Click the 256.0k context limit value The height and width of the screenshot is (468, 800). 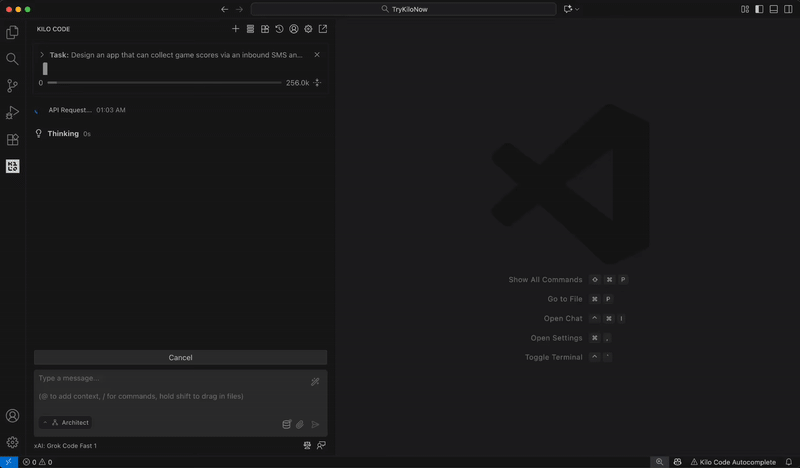pos(297,83)
